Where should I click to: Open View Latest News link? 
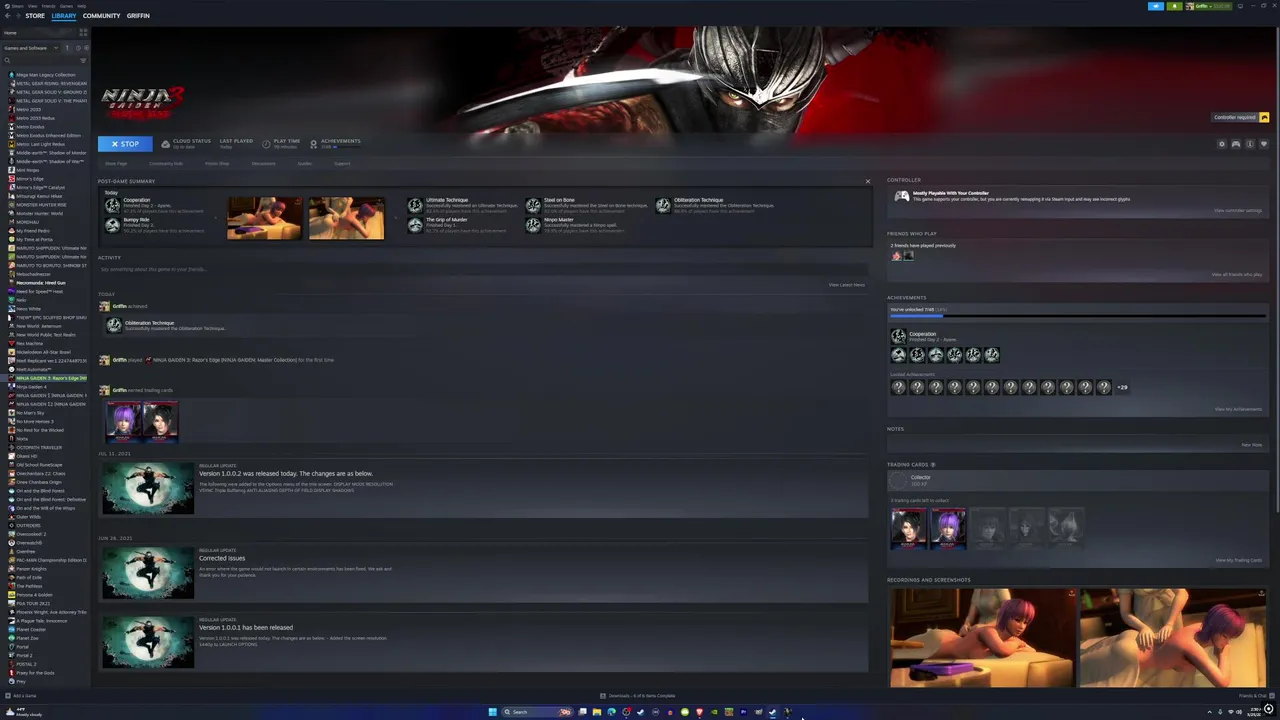[x=846, y=285]
